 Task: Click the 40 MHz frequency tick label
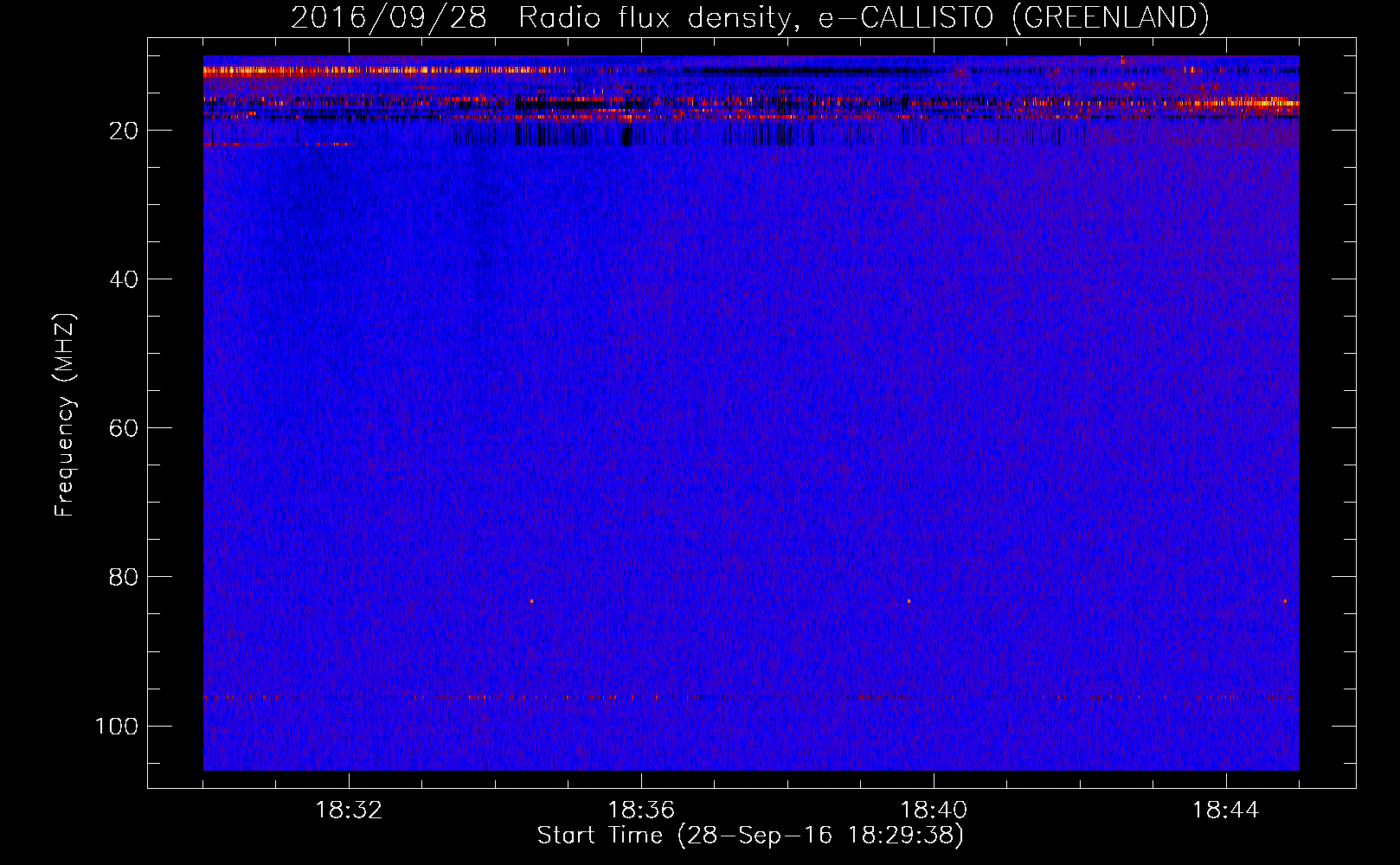(x=124, y=279)
